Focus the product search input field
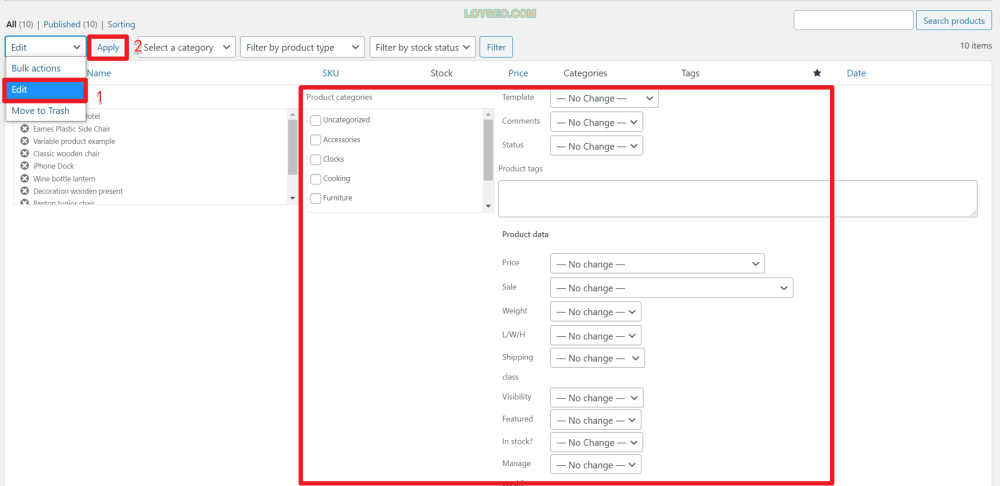 point(853,20)
